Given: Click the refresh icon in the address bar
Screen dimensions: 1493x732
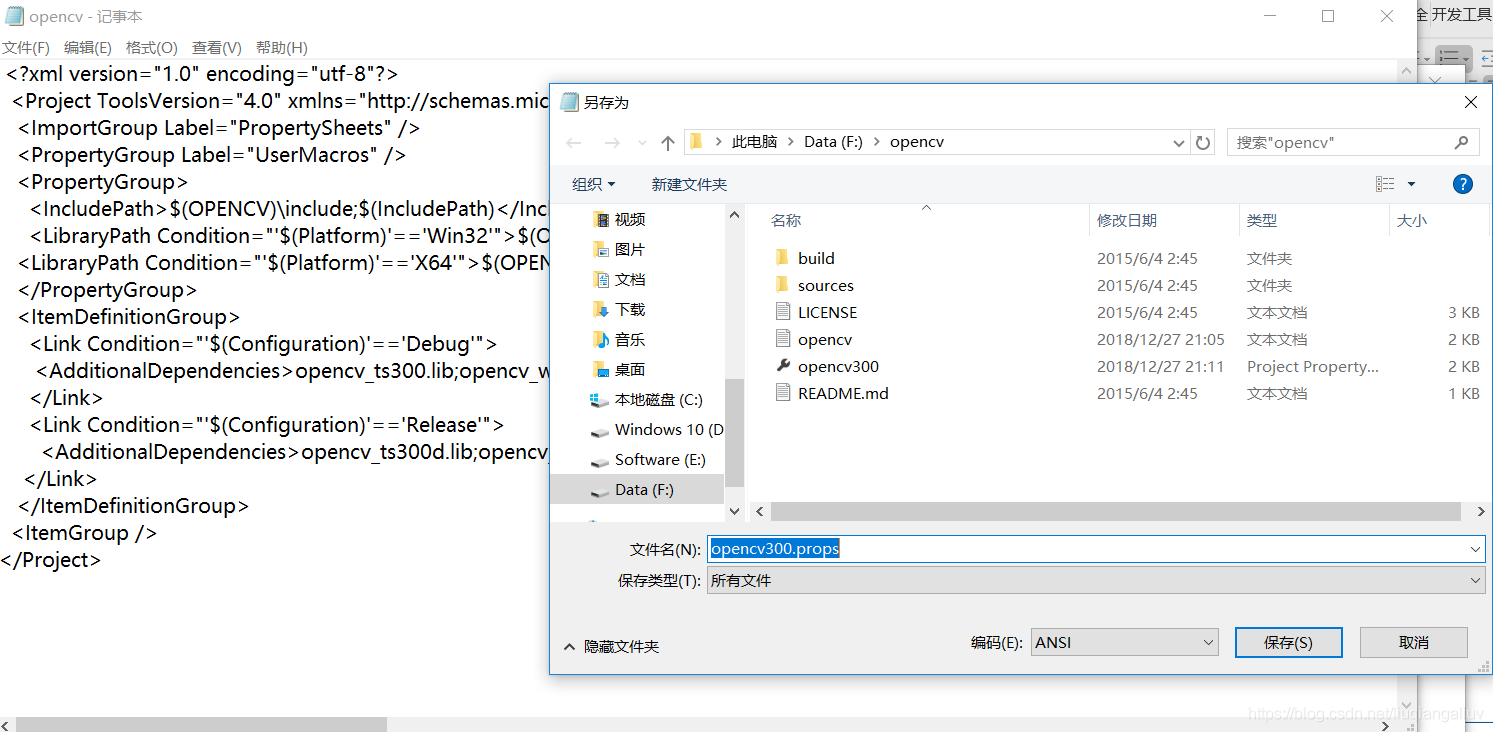Looking at the screenshot, I should click(1203, 142).
